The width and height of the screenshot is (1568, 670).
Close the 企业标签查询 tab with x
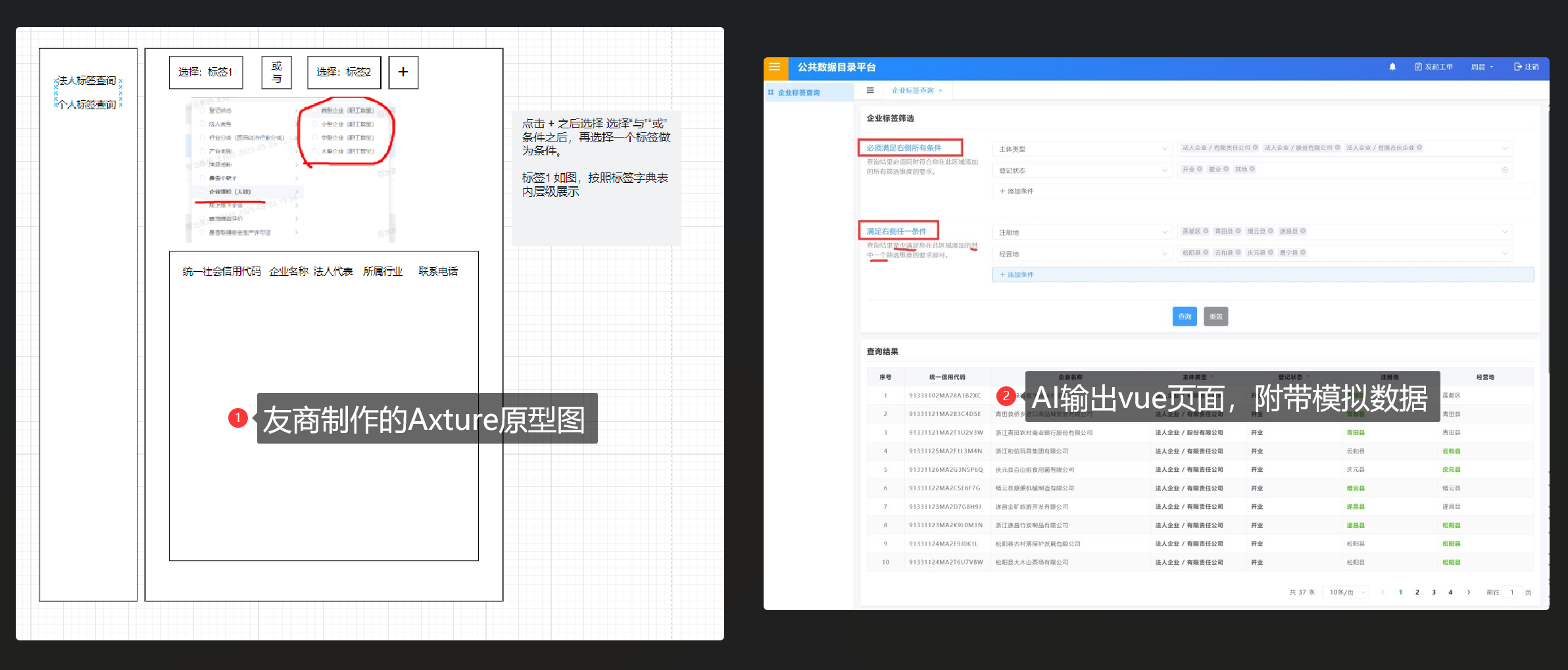pyautogui.click(x=941, y=91)
